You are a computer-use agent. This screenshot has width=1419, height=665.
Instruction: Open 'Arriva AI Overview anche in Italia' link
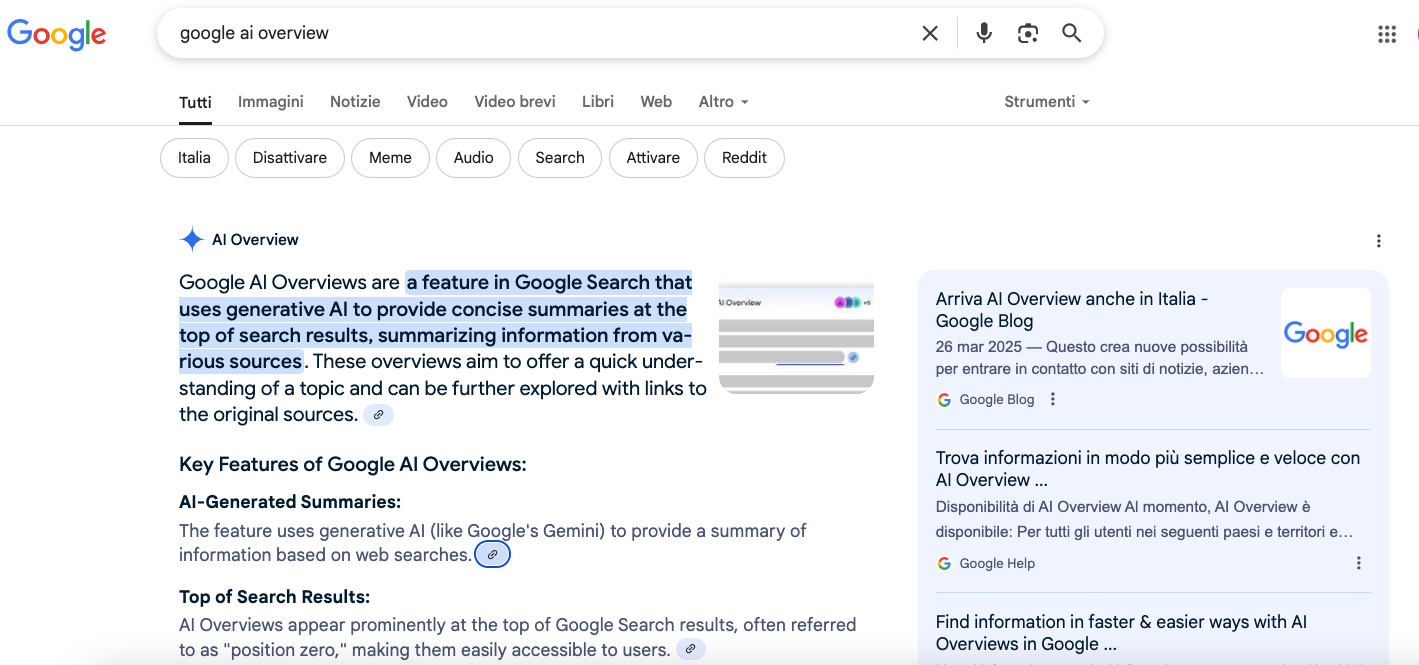pyautogui.click(x=1072, y=310)
